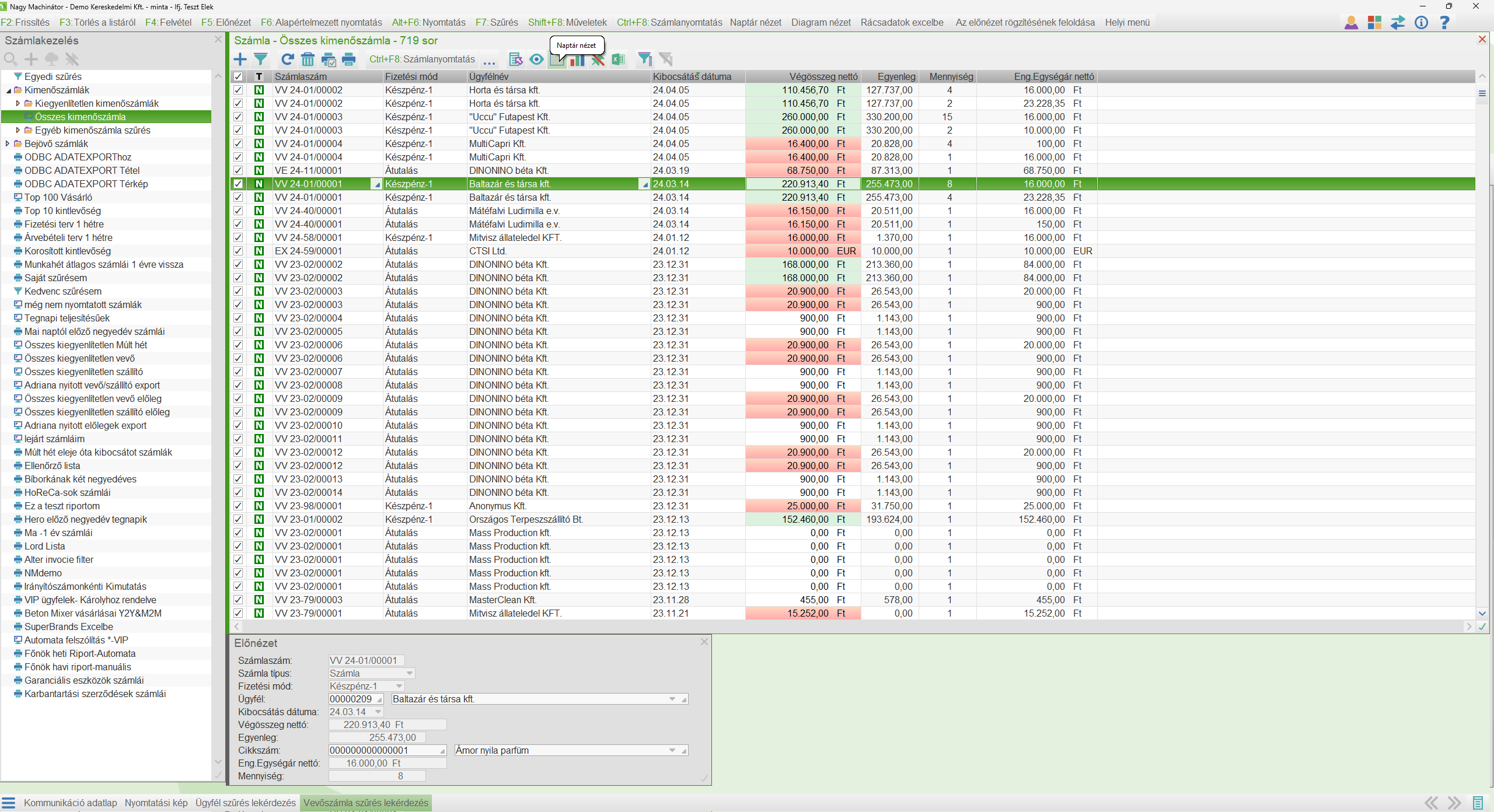Image resolution: width=1494 pixels, height=812 pixels.
Task: Click the user profile icon top right
Action: [1351, 22]
